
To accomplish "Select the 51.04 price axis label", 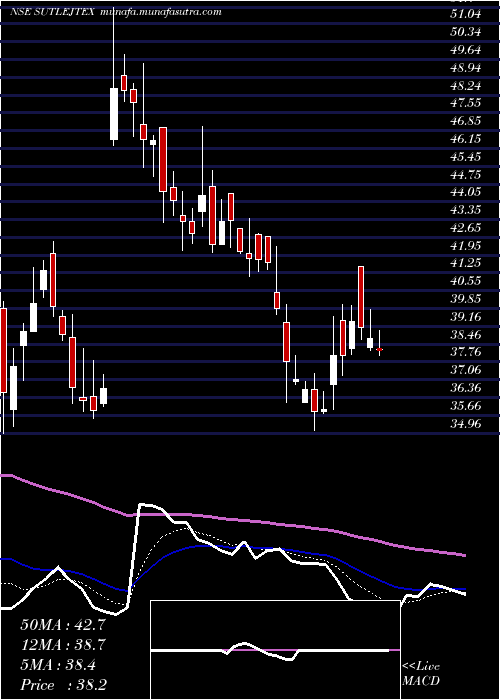I will [x=466, y=14].
